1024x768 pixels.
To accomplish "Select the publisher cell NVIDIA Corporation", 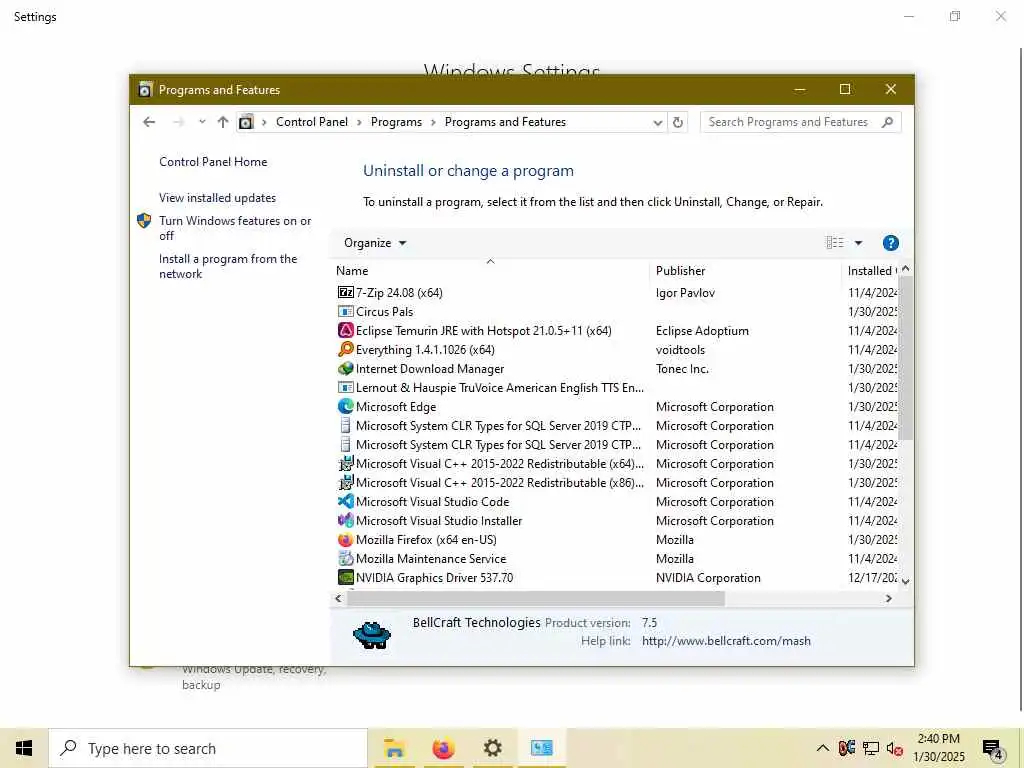I will [708, 577].
